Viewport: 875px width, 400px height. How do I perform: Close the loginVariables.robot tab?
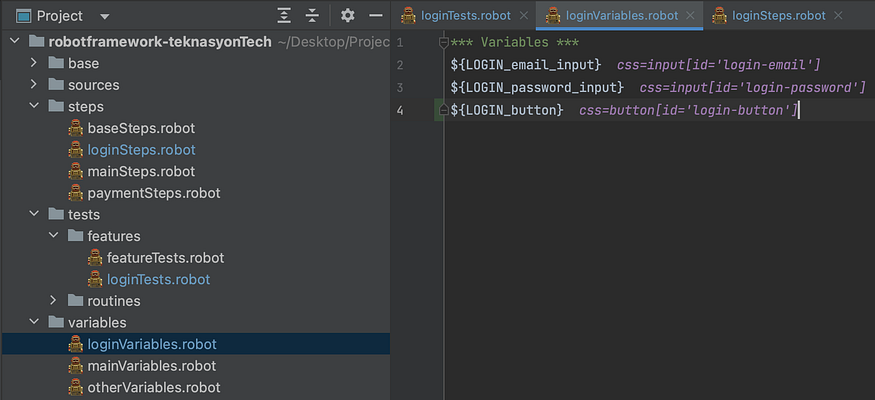(690, 16)
